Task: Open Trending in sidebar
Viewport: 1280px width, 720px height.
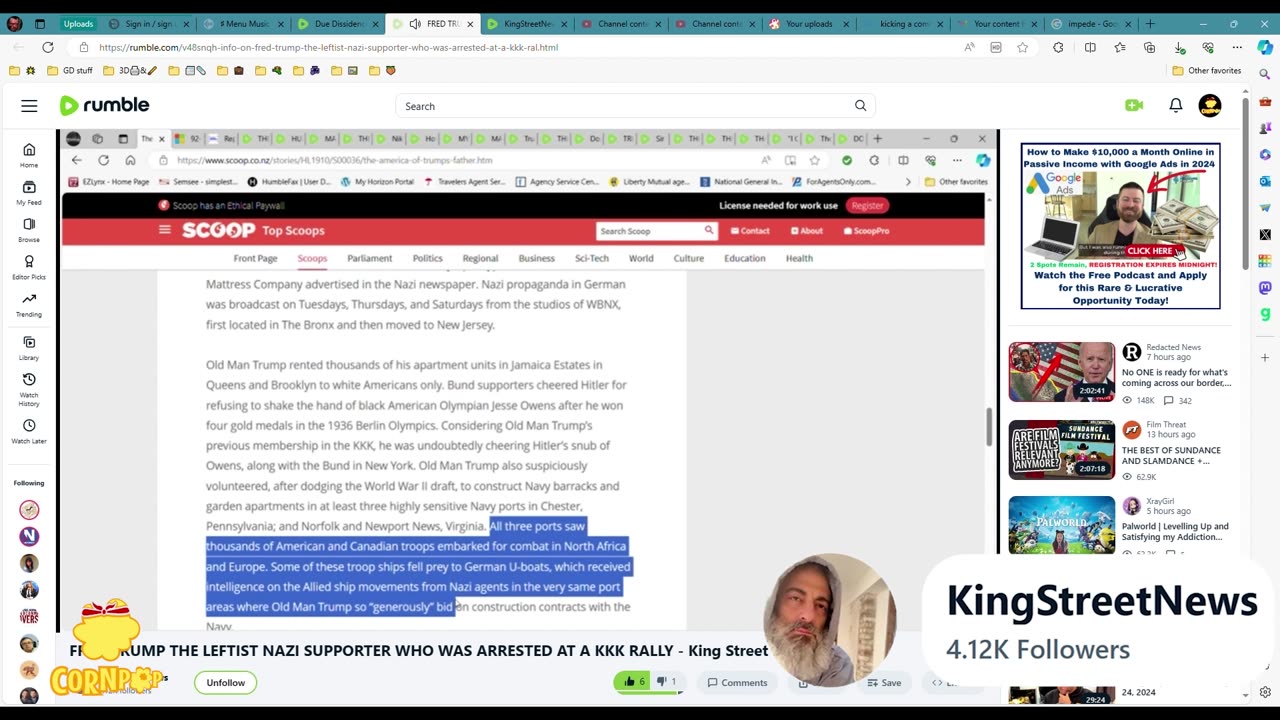Action: (29, 304)
